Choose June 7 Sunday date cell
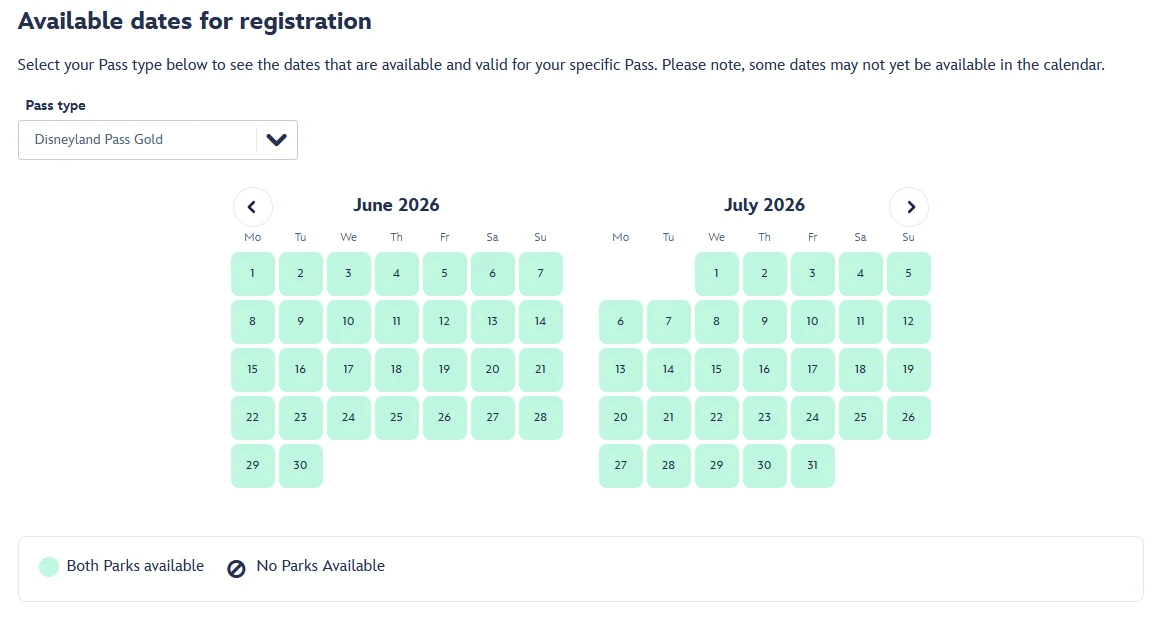This screenshot has height=618, width=1160. pyautogui.click(x=541, y=274)
